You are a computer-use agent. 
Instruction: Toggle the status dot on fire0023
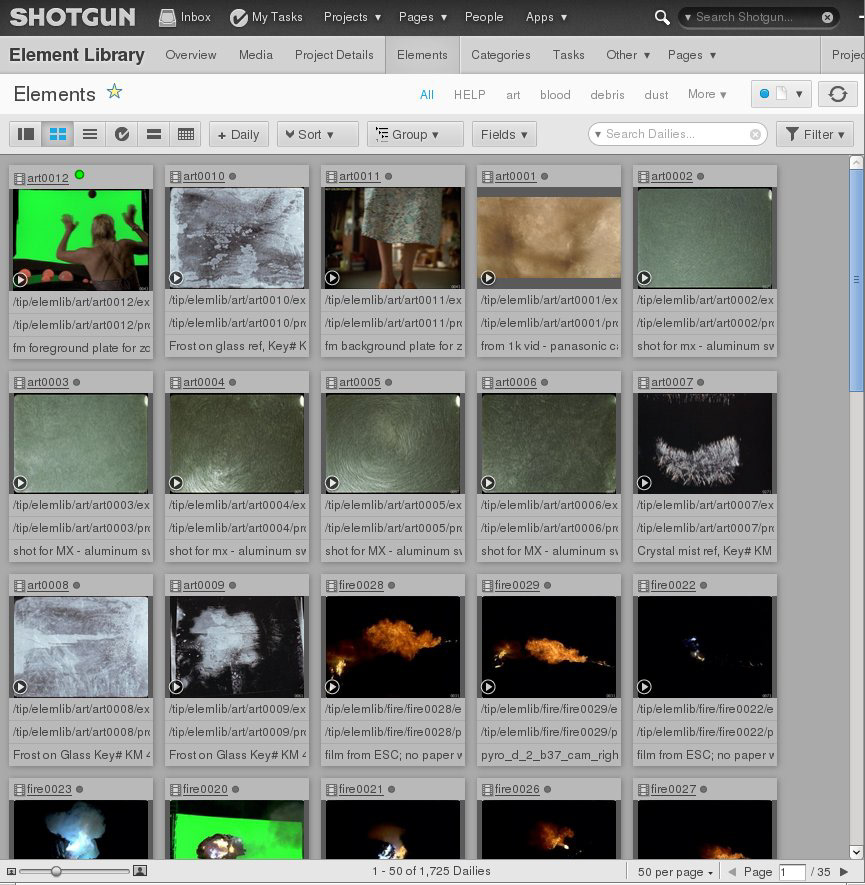(x=80, y=789)
